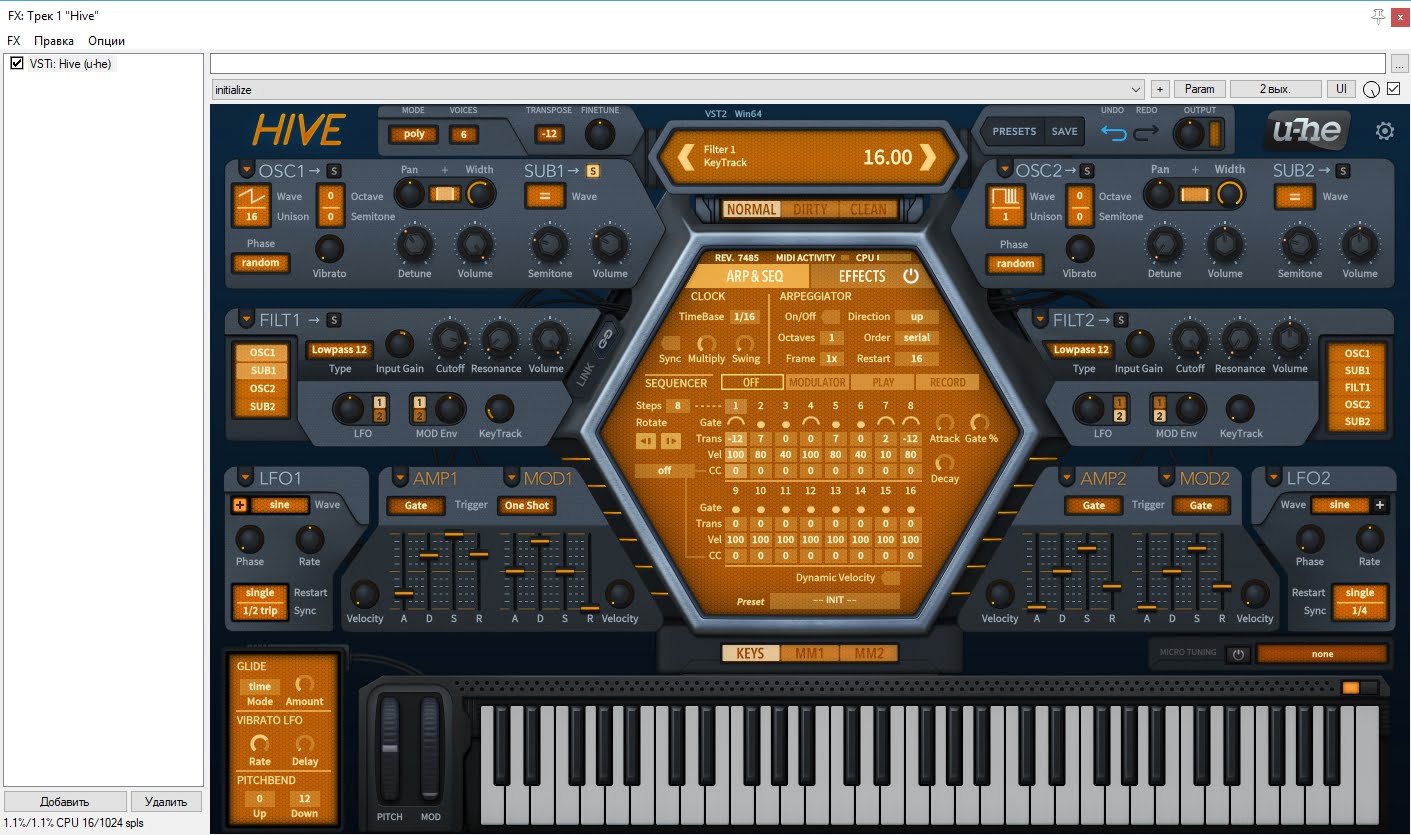Toggle the Effects power icon
Screen dimensions: 1411x835
point(910,276)
